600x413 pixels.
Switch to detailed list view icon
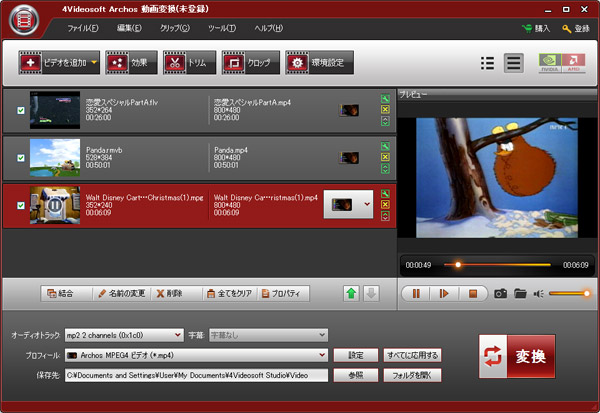(514, 63)
